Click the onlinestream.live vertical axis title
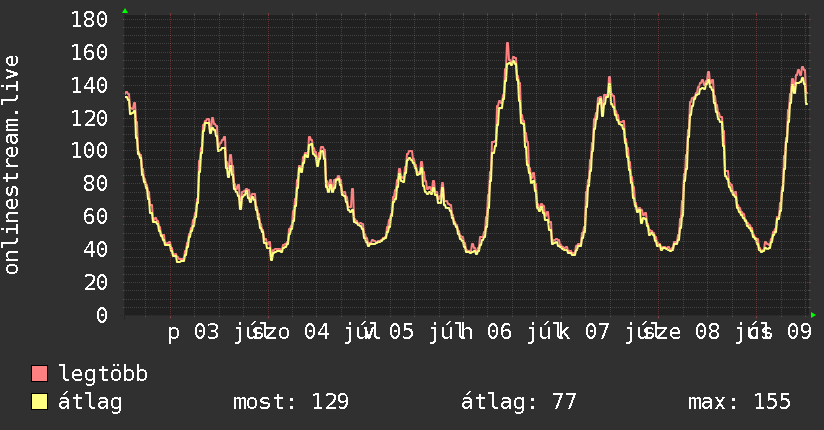The width and height of the screenshot is (824, 430). click(x=11, y=165)
